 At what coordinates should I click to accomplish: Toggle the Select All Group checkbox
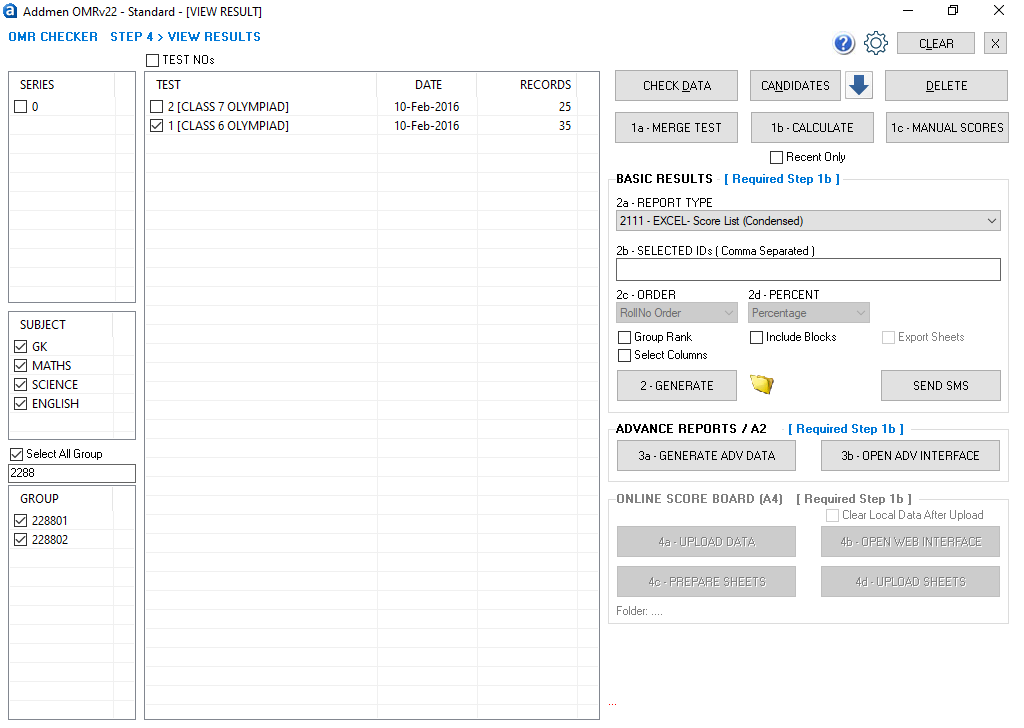coord(16,454)
